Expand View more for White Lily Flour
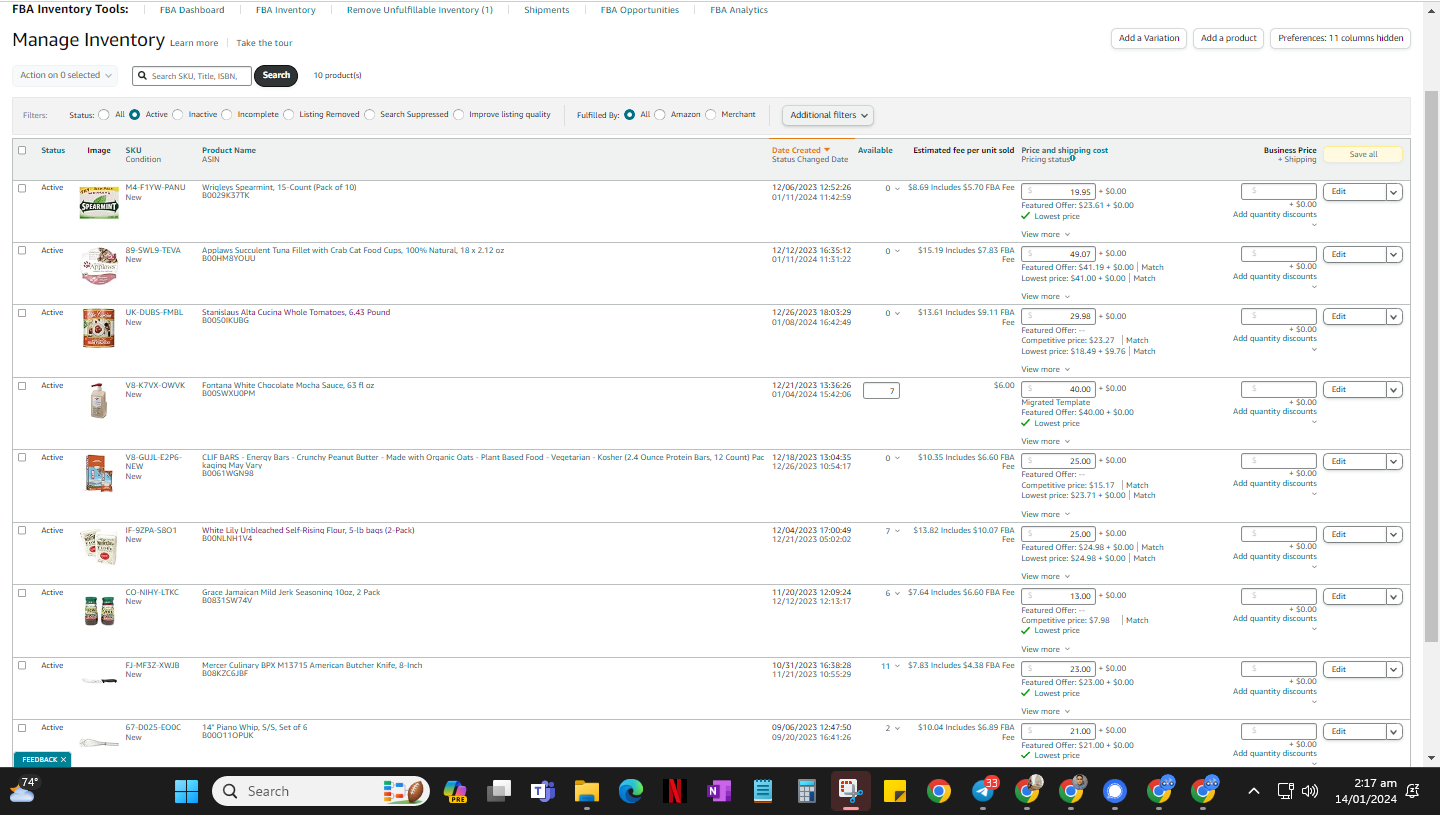 1045,576
